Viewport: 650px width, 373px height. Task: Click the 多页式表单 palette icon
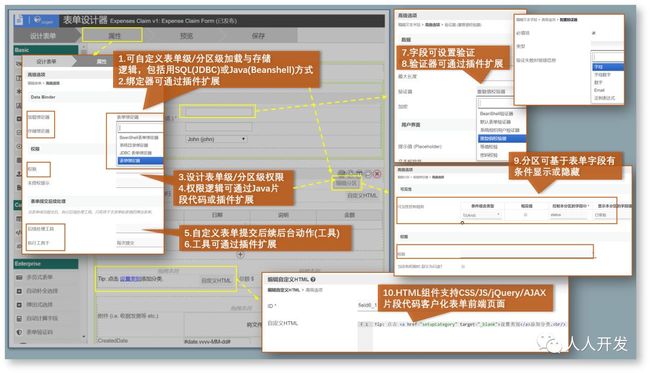(x=19, y=277)
